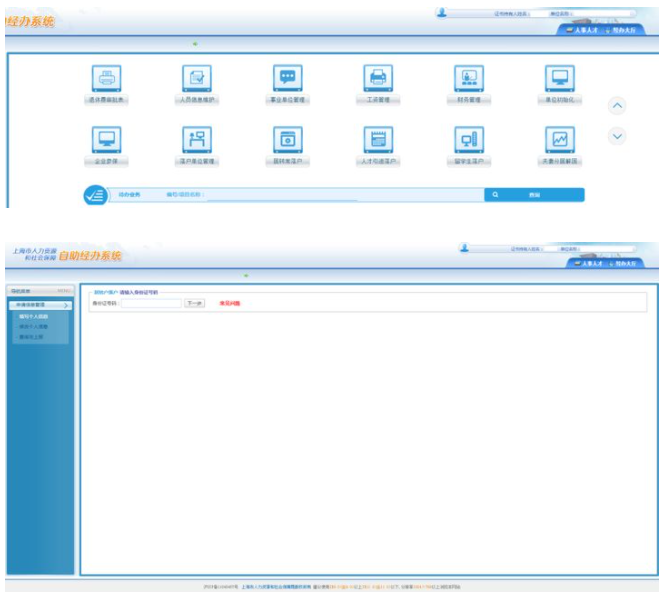Click the 工资管理 label button
666x598 pixels.
coord(378,100)
